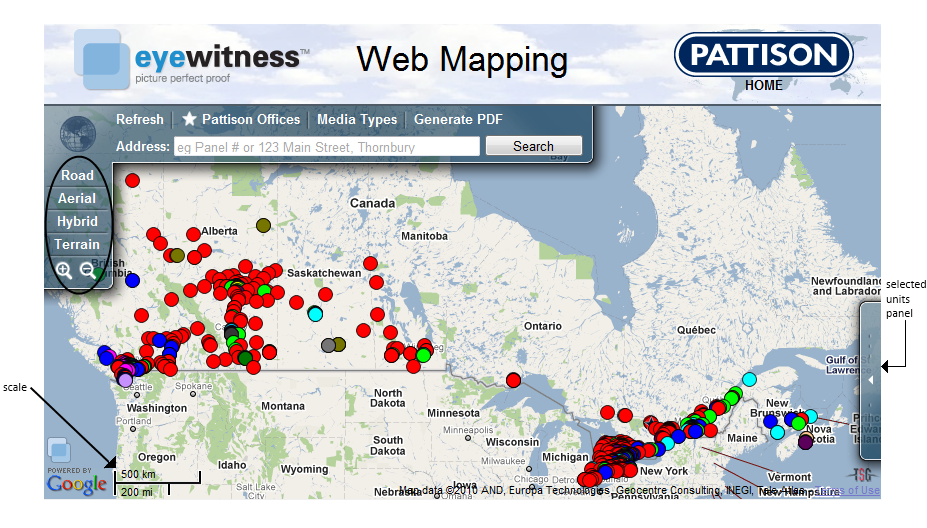Screen dimensions: 927x528
Task: Click the Manitoba label on map
Action: pyautogui.click(x=424, y=236)
